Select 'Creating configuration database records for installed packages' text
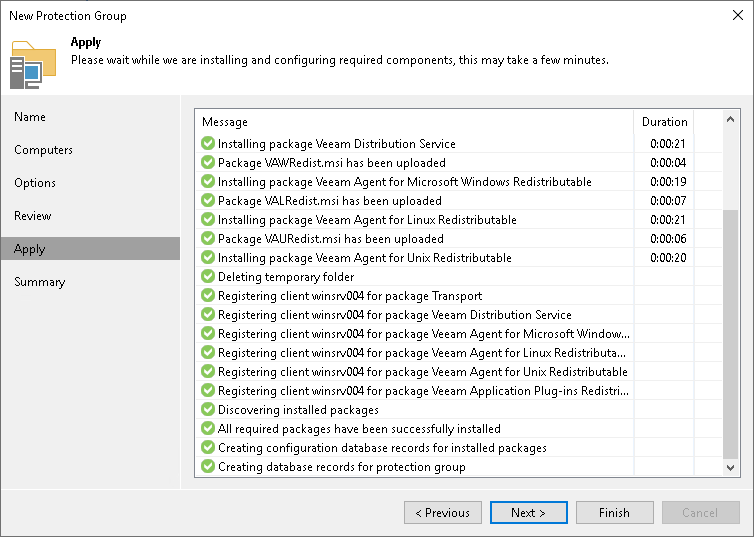The height and width of the screenshot is (537, 754). click(382, 448)
